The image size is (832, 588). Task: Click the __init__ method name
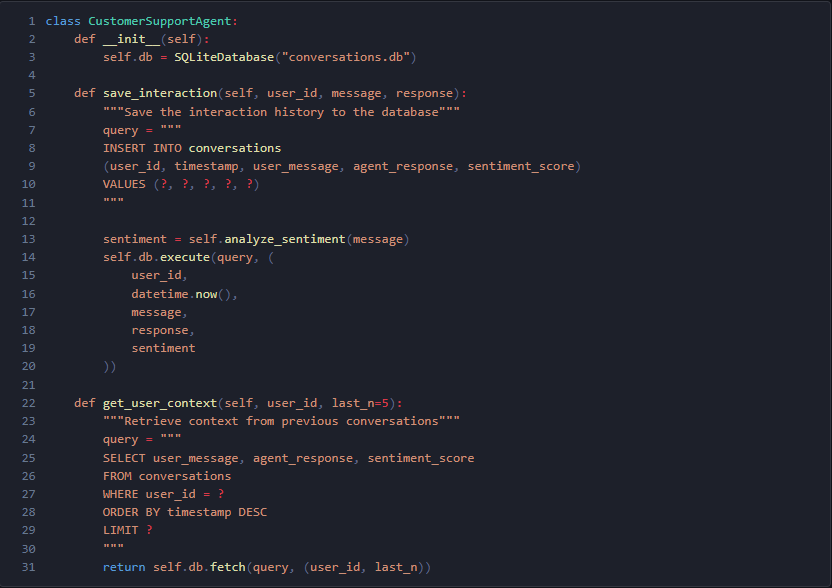tap(131, 39)
